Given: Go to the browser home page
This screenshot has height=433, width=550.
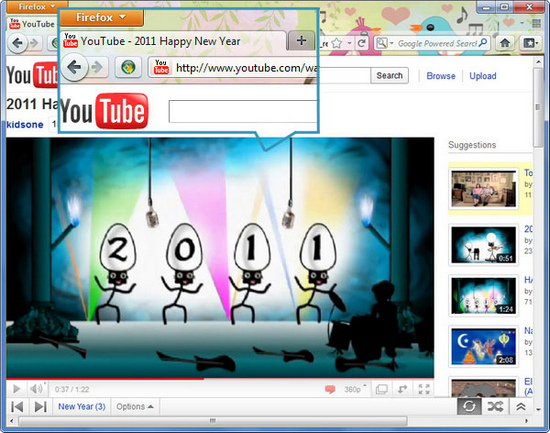Looking at the screenshot, I should [505, 43].
